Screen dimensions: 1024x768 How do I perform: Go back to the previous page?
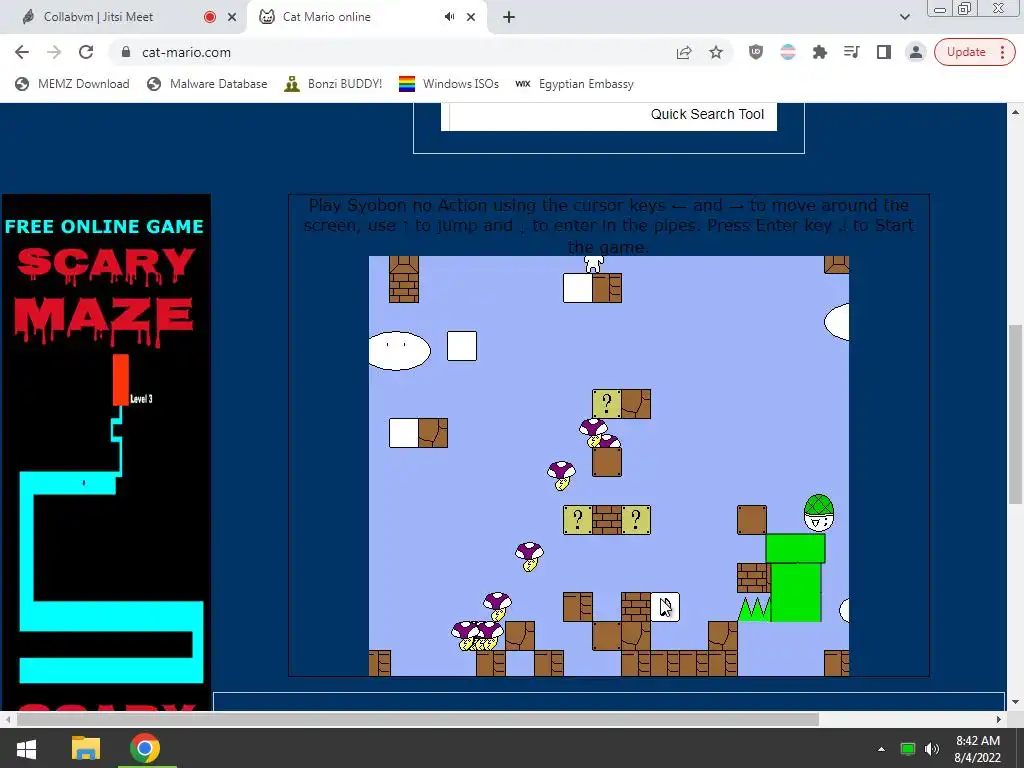point(22,52)
